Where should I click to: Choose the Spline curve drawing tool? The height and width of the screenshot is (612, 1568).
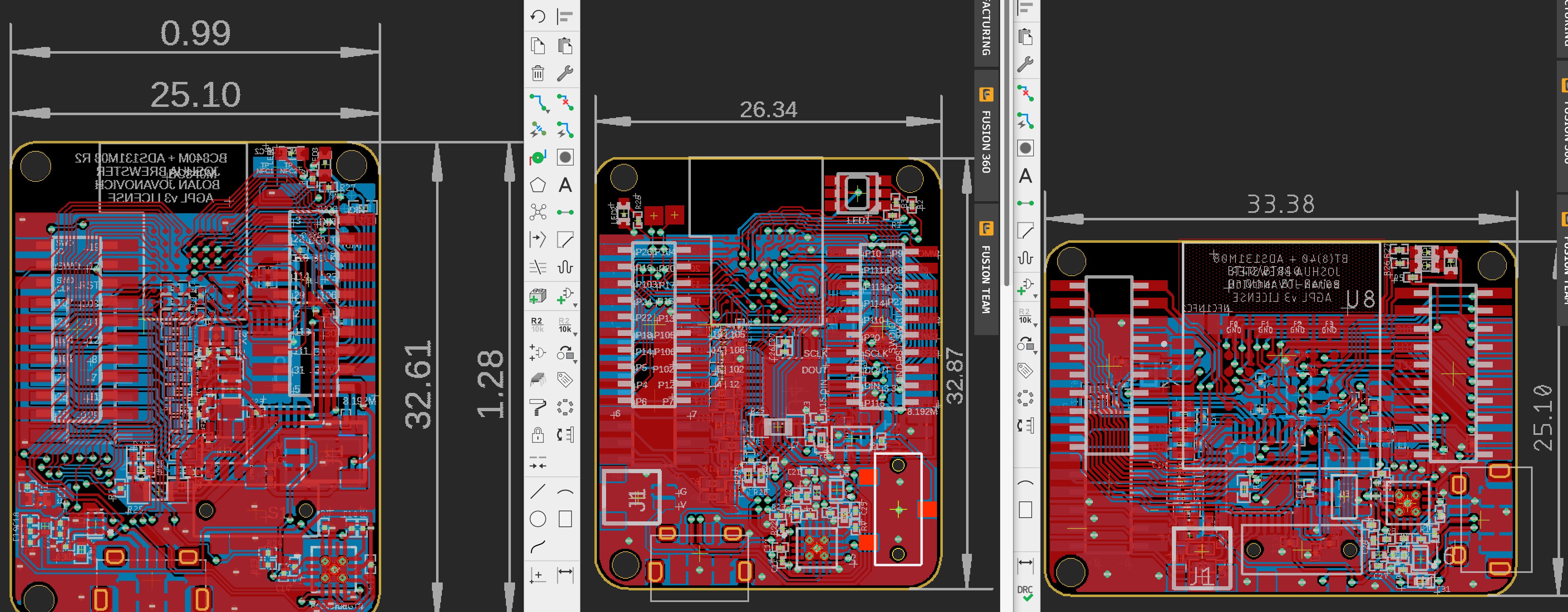point(537,547)
